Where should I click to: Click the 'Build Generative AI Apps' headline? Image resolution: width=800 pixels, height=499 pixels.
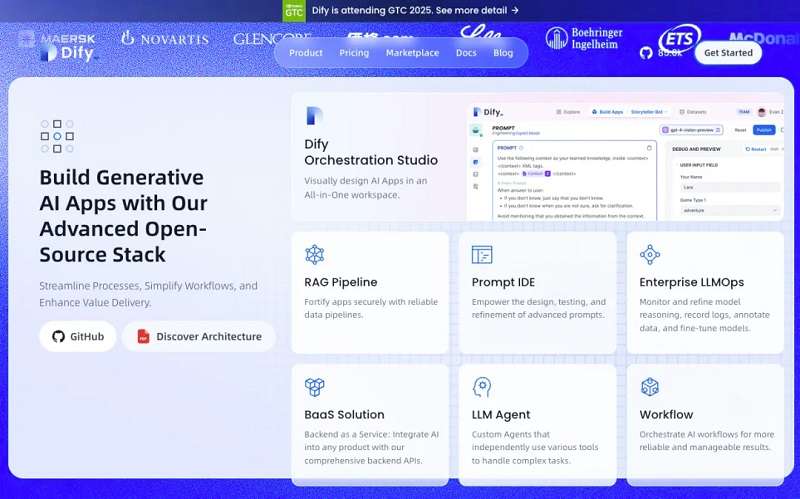tap(123, 216)
